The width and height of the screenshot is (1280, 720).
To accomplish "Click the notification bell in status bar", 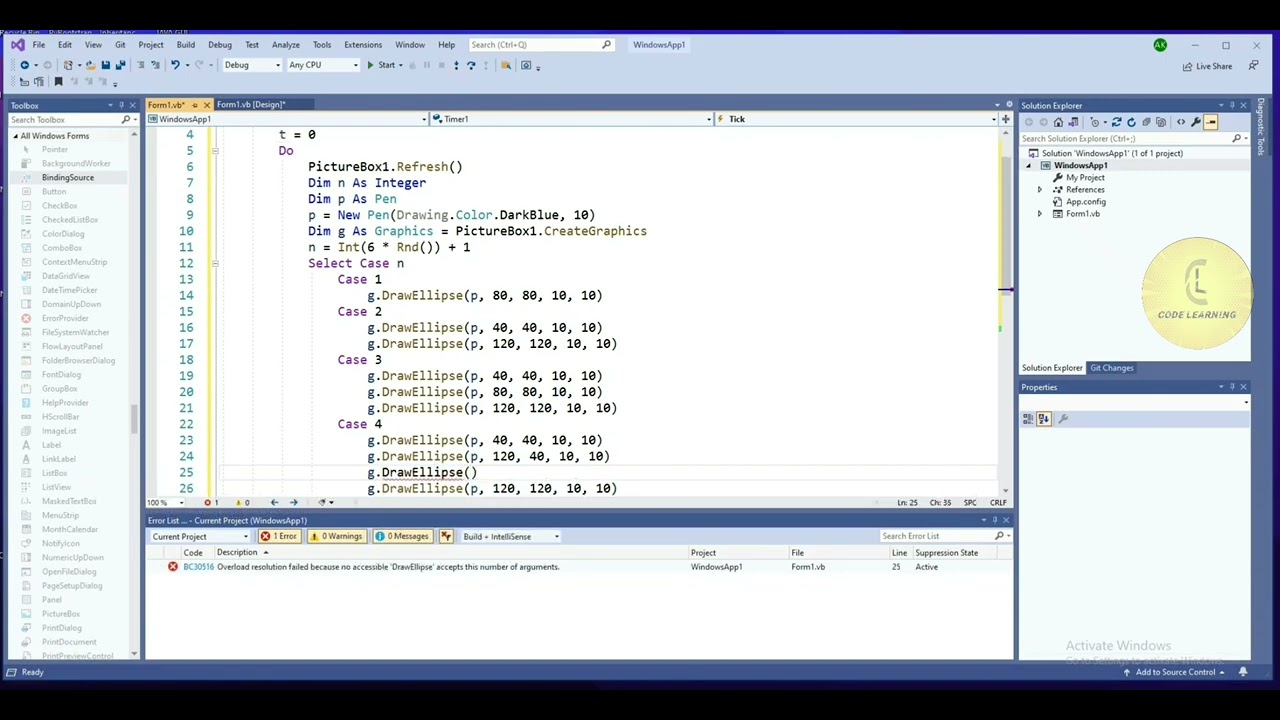I will click(x=1243, y=672).
